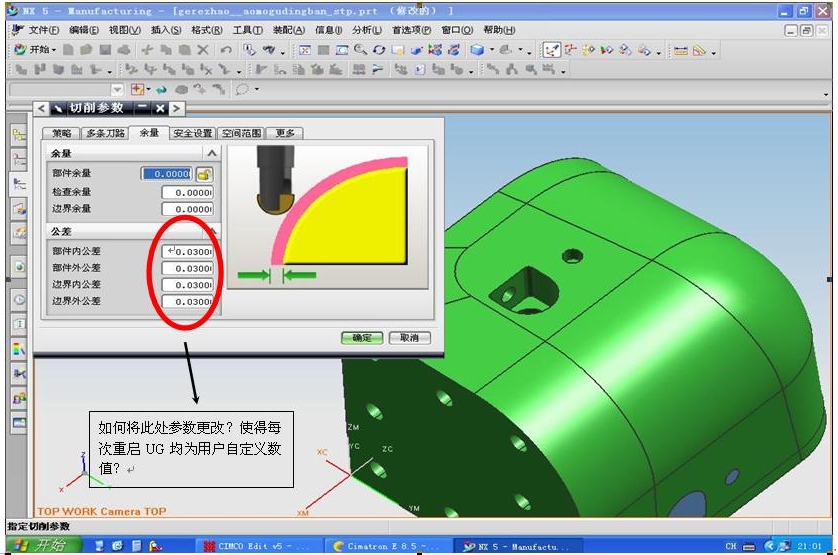This screenshot has height=555, width=838.
Task: Click the Fit view icon
Action: [x=305, y=50]
